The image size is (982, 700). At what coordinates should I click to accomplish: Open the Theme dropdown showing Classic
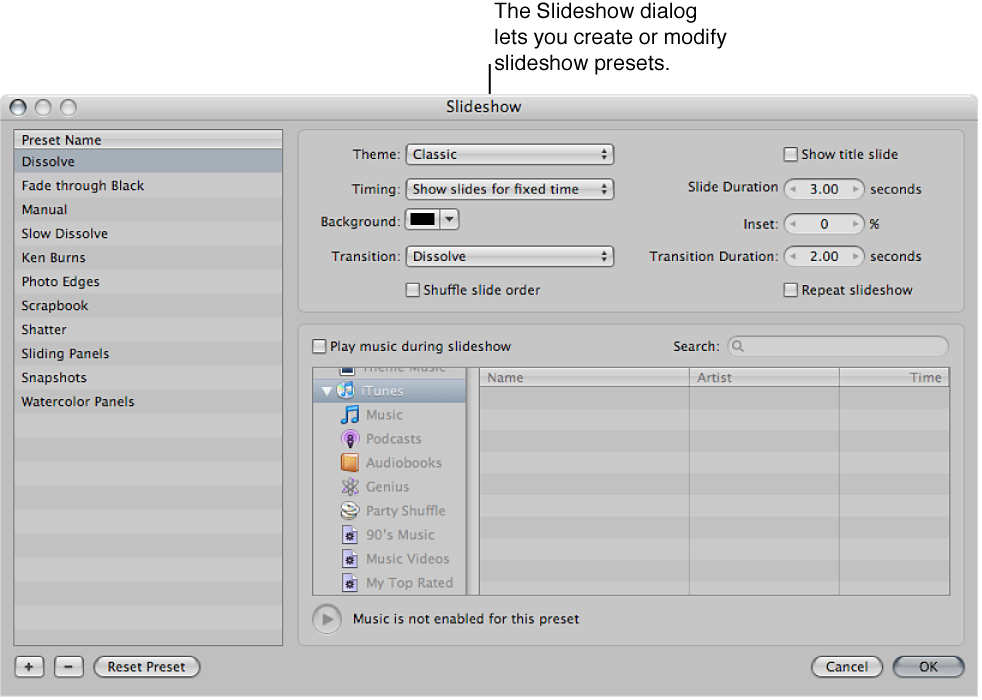[x=510, y=154]
